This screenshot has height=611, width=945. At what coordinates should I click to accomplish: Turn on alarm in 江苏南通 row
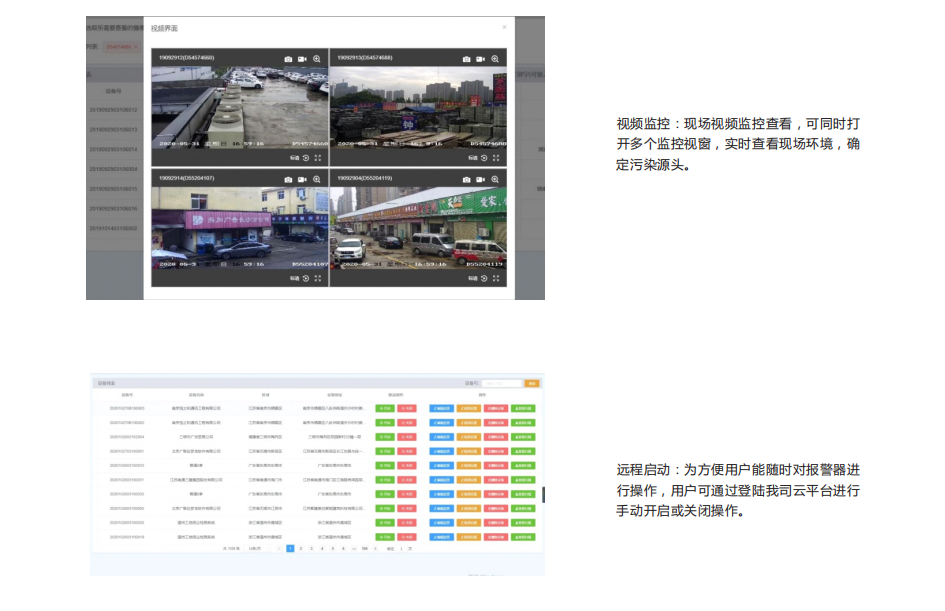point(385,480)
